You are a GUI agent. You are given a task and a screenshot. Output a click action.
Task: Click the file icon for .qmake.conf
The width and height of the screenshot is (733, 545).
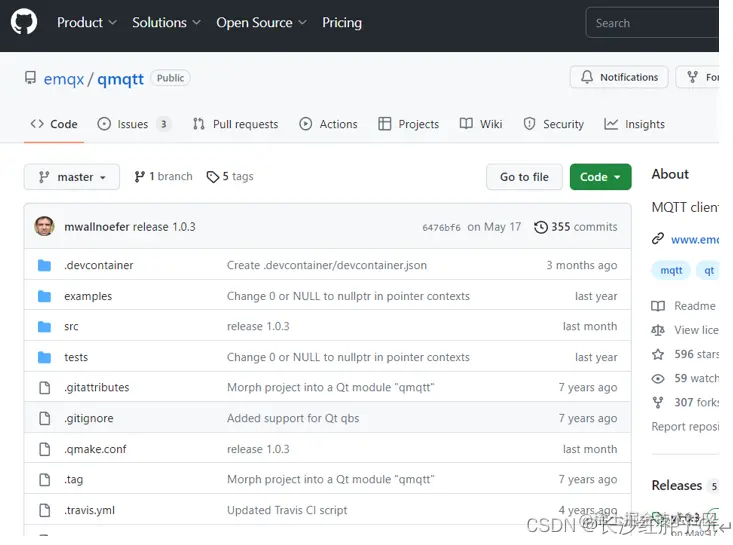[x=44, y=449]
